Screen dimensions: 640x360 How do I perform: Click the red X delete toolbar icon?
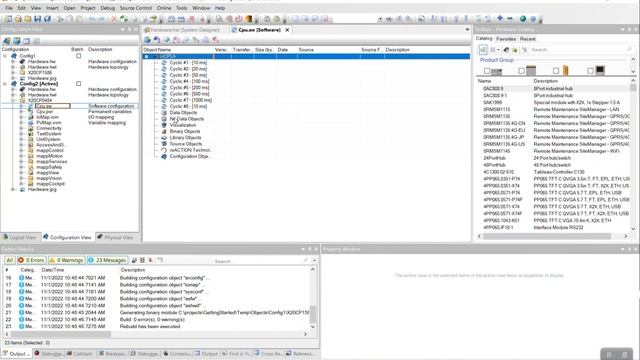[114, 19]
